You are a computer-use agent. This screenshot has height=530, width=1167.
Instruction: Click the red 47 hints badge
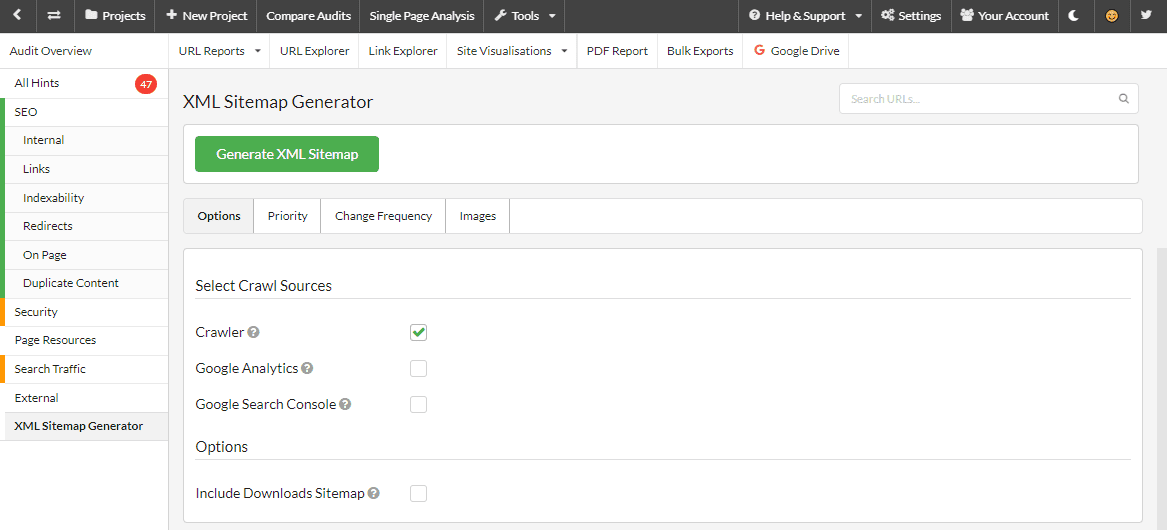146,84
